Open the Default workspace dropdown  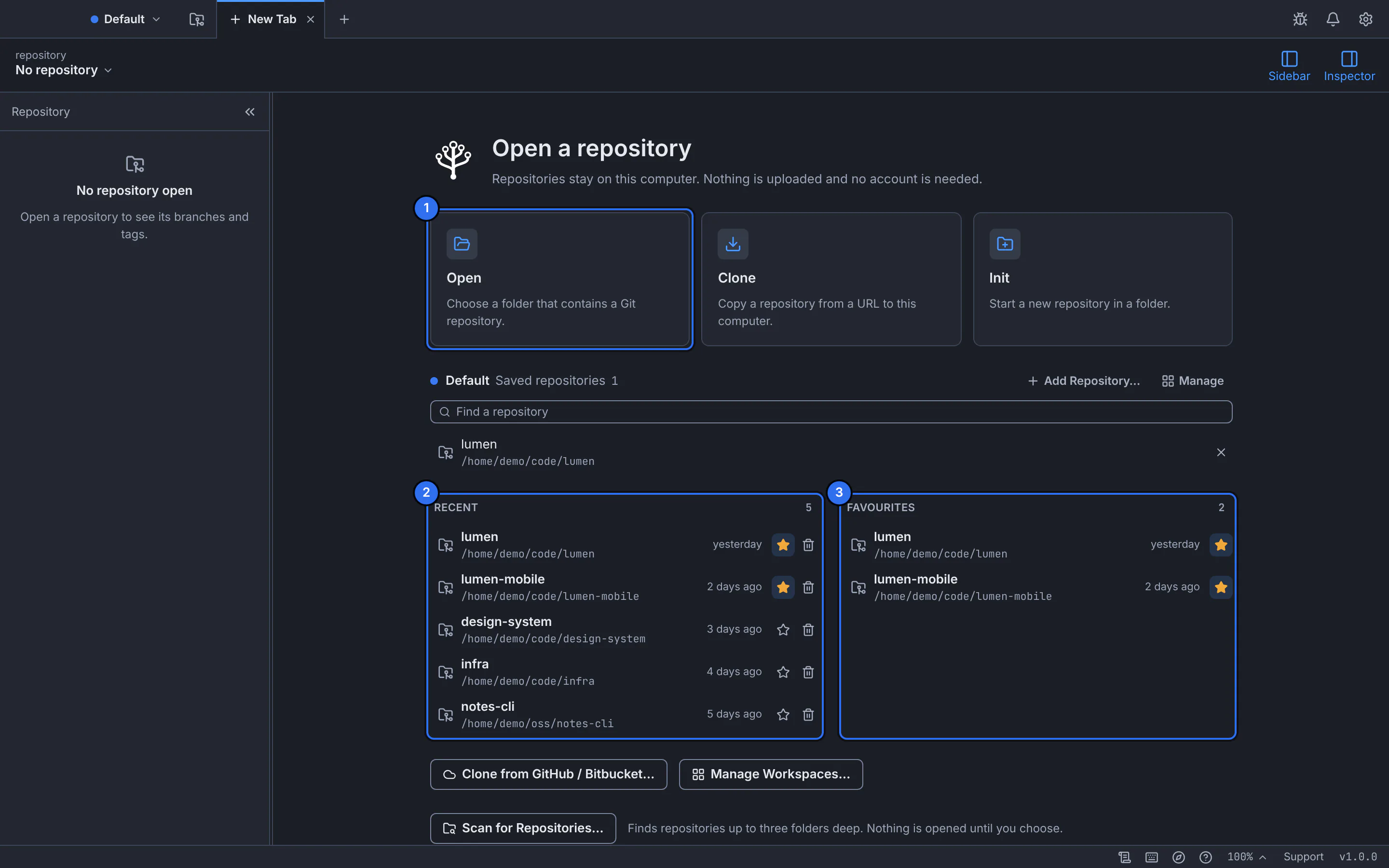(125, 19)
